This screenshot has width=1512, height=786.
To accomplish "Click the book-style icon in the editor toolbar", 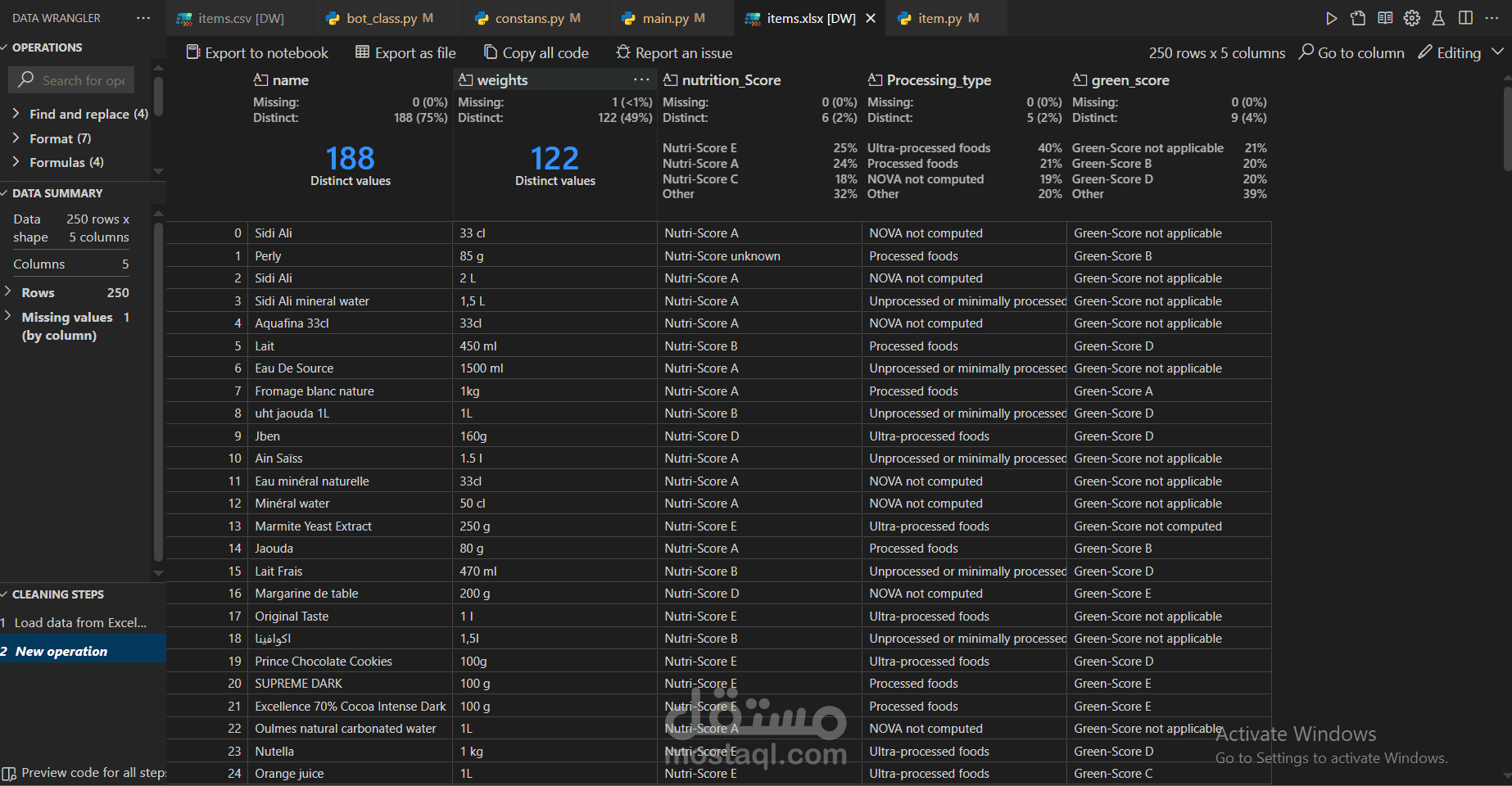I will pyautogui.click(x=1385, y=18).
